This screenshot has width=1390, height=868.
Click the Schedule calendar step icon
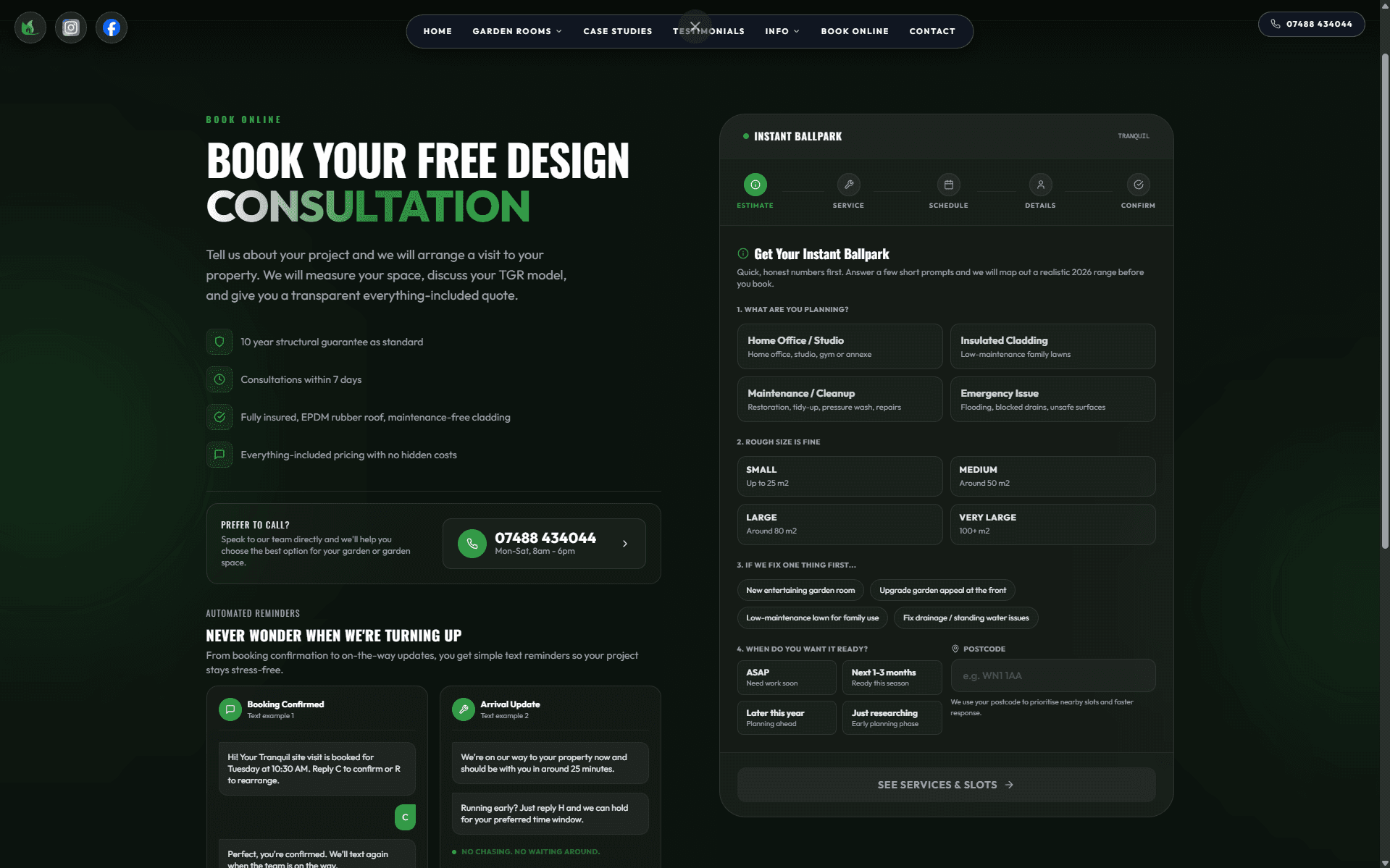tap(948, 185)
